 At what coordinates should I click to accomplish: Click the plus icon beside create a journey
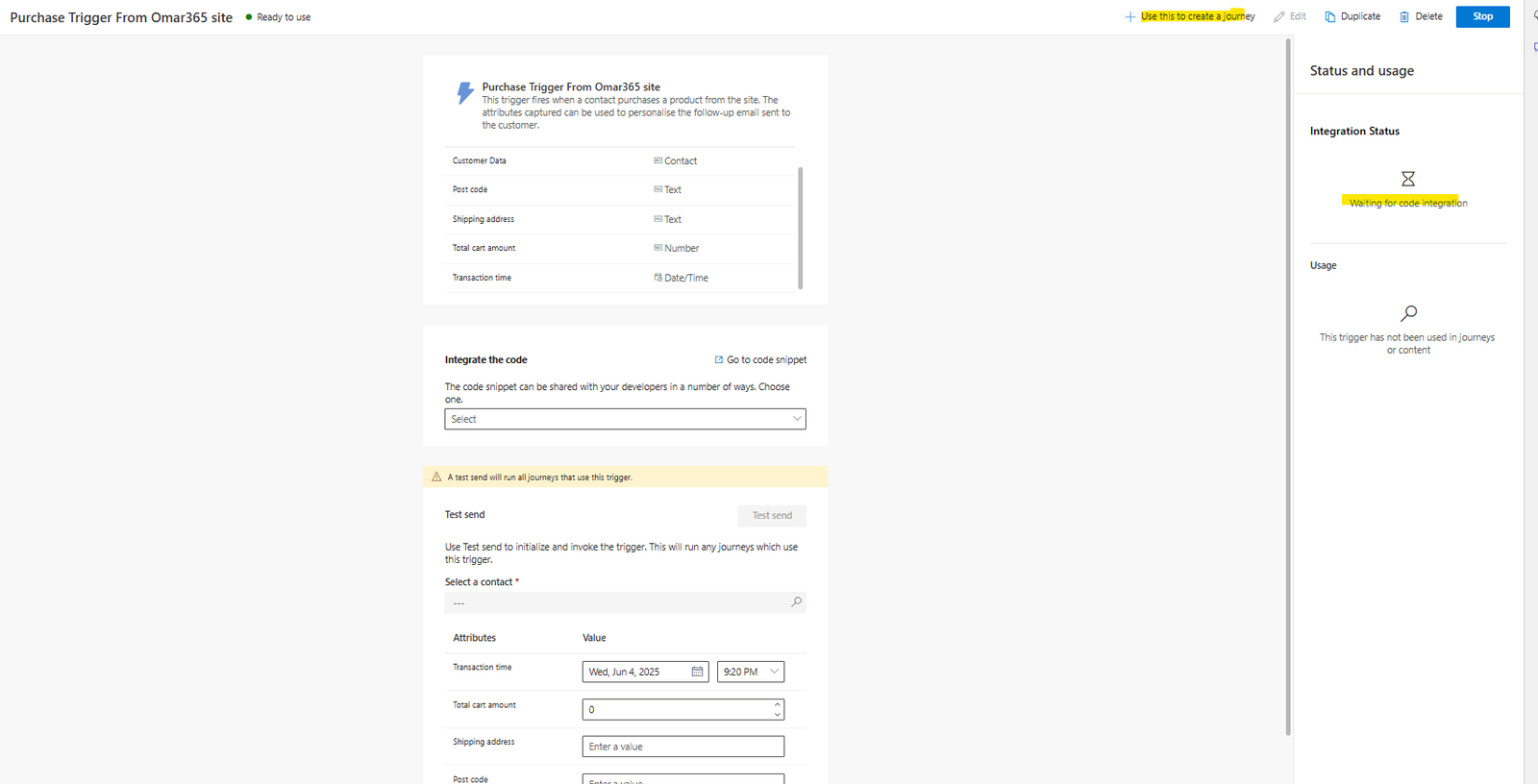coord(1130,16)
